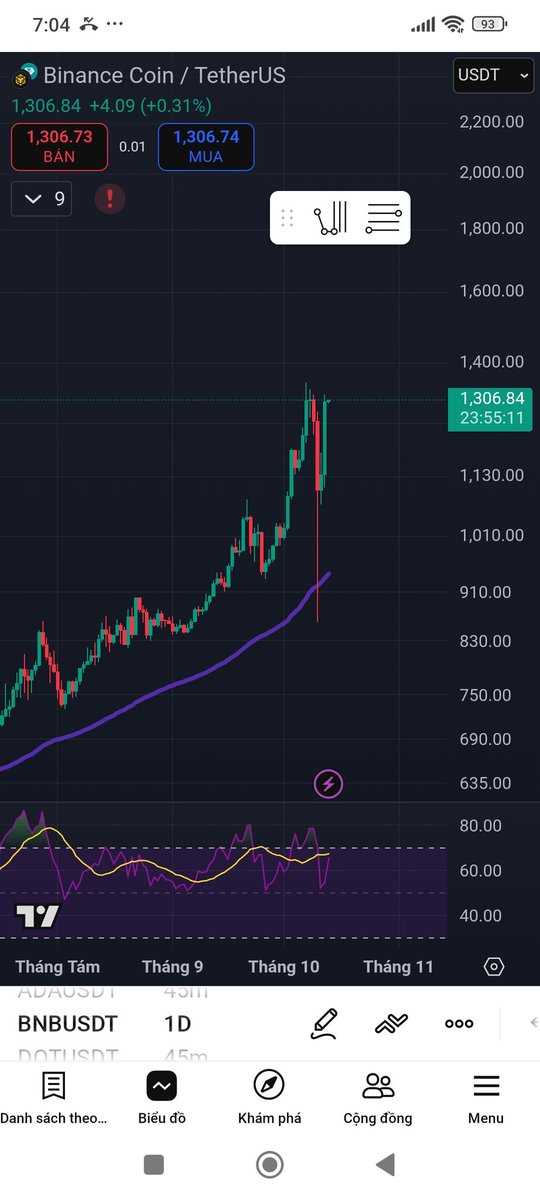Viewport: 540px width, 1200px height.
Task: Open chart time axis settings hexagon icon
Action: (494, 967)
